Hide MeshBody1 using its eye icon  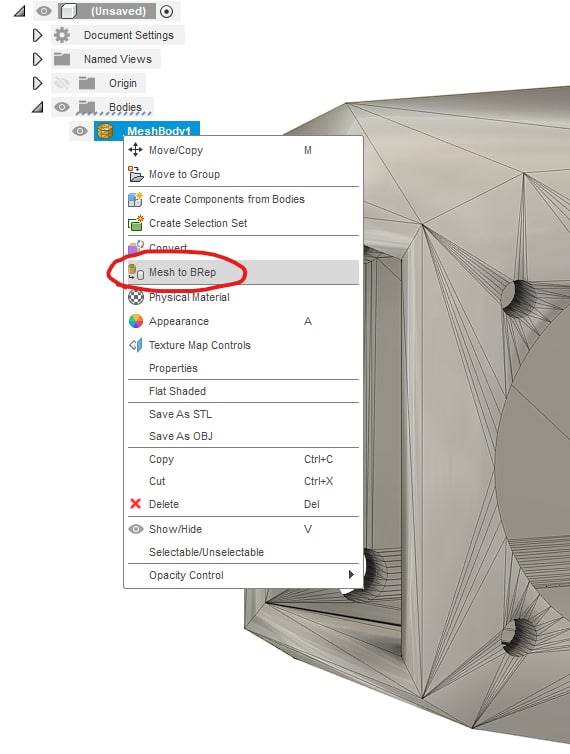point(80,131)
